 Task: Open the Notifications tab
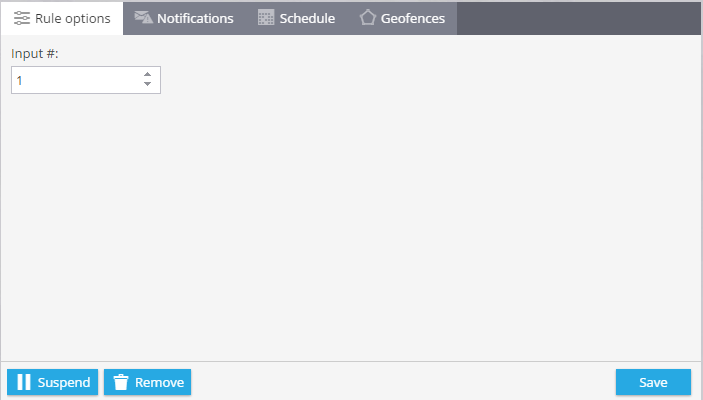click(x=184, y=18)
